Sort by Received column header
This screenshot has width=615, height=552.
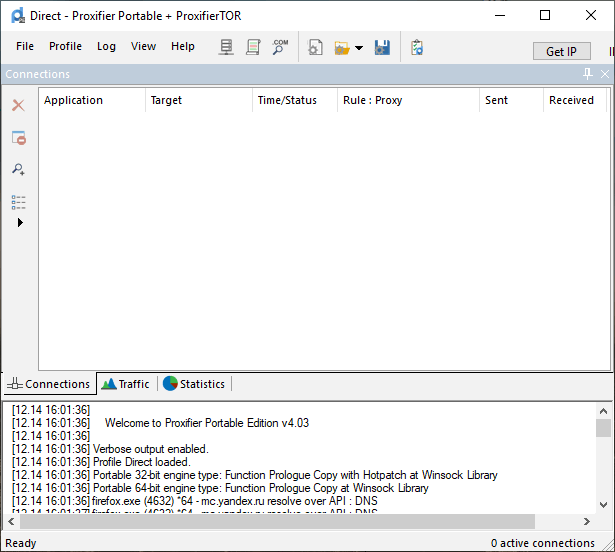tap(575, 100)
